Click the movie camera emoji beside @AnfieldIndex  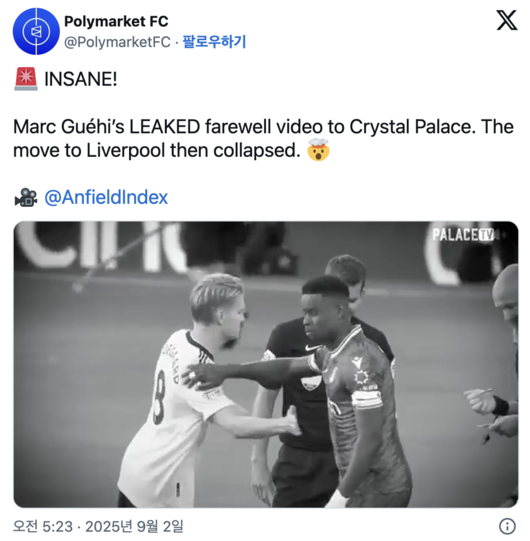click(26, 197)
